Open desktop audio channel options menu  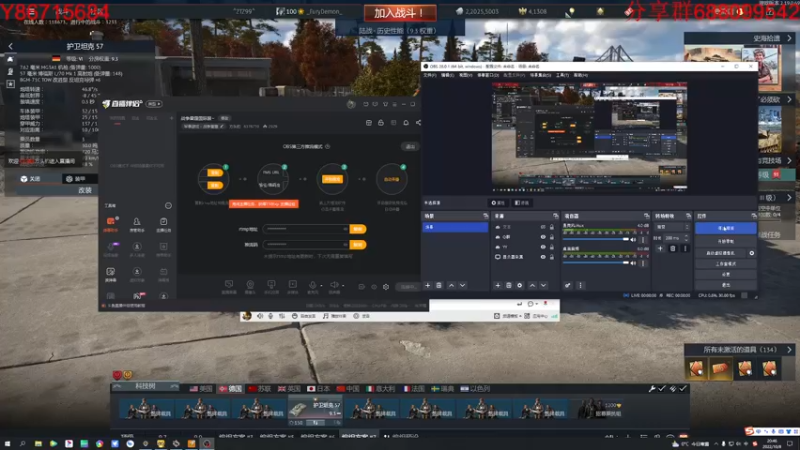coord(643,263)
